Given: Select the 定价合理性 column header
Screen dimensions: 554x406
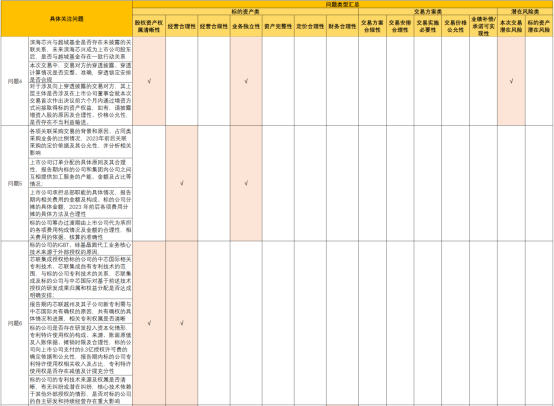Looking at the screenshot, I should tap(310, 26).
